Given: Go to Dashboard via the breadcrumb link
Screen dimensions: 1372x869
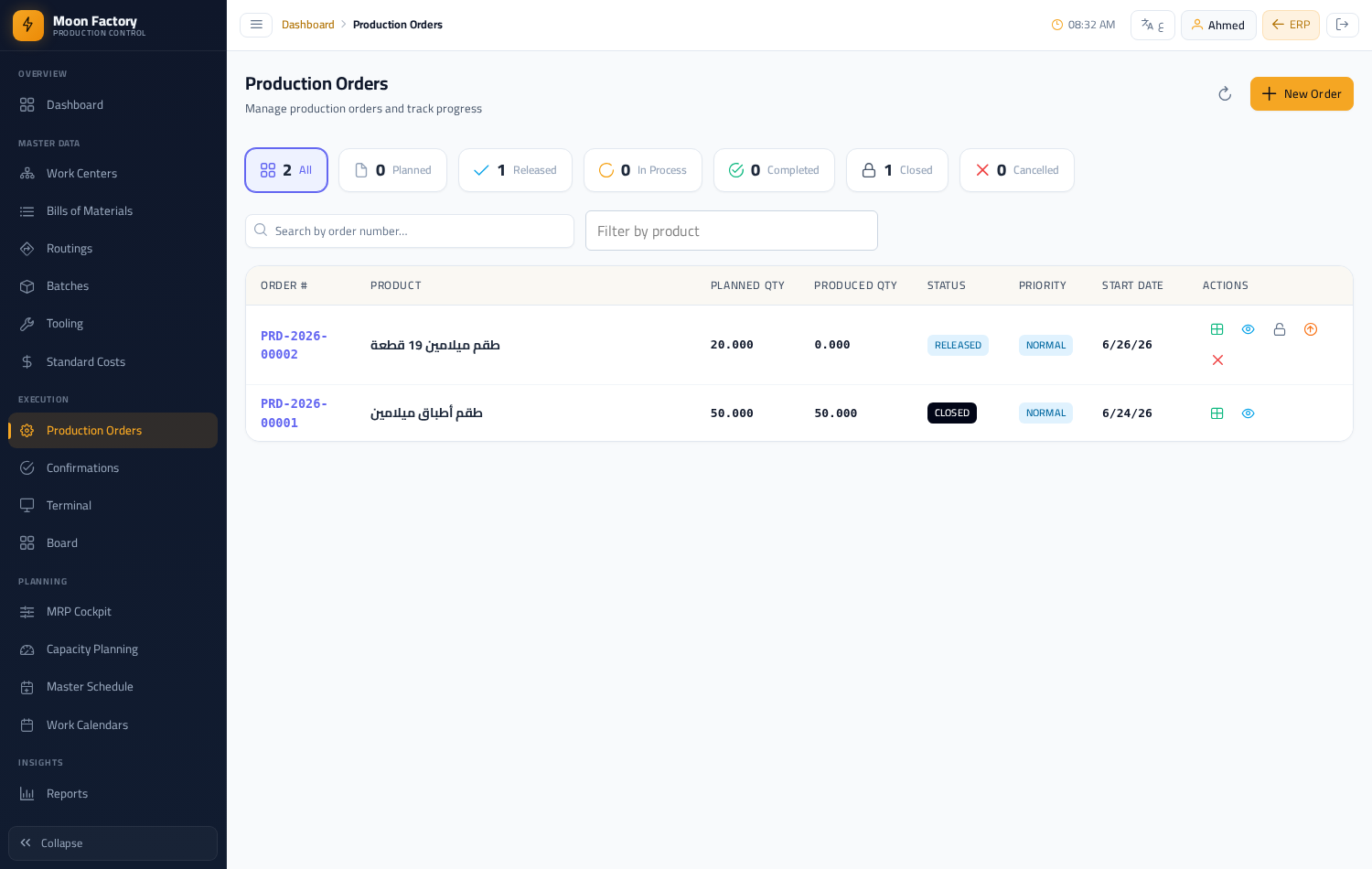Looking at the screenshot, I should coord(308,25).
